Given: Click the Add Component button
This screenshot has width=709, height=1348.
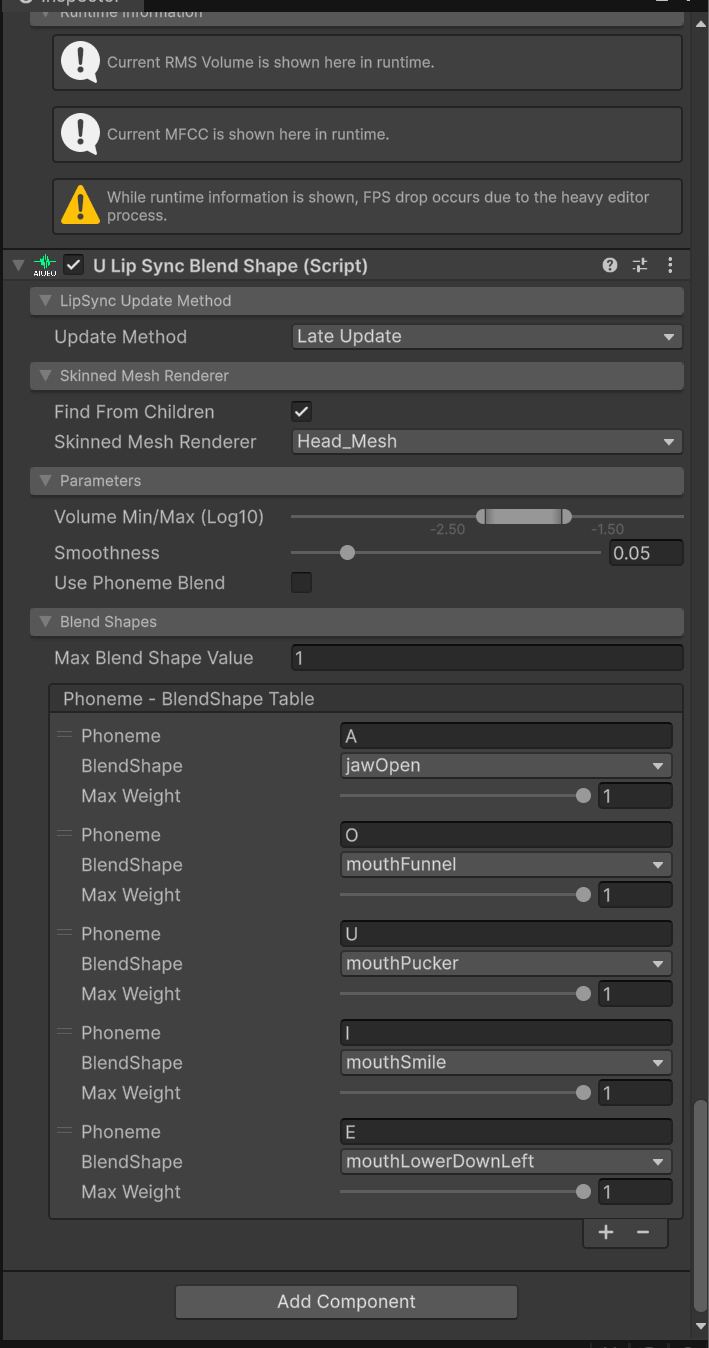Looking at the screenshot, I should tap(346, 1301).
